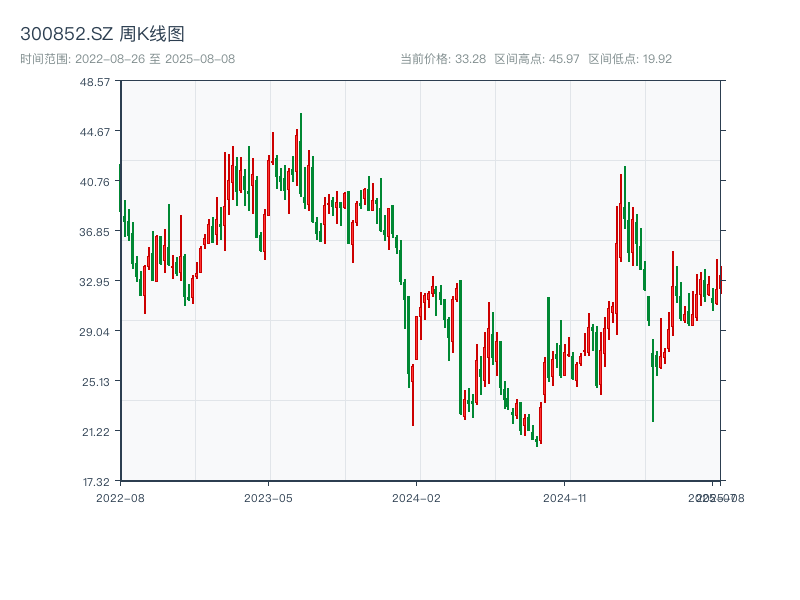Click the 44.67 y-axis price label
The width and height of the screenshot is (800, 600).
[95, 131]
